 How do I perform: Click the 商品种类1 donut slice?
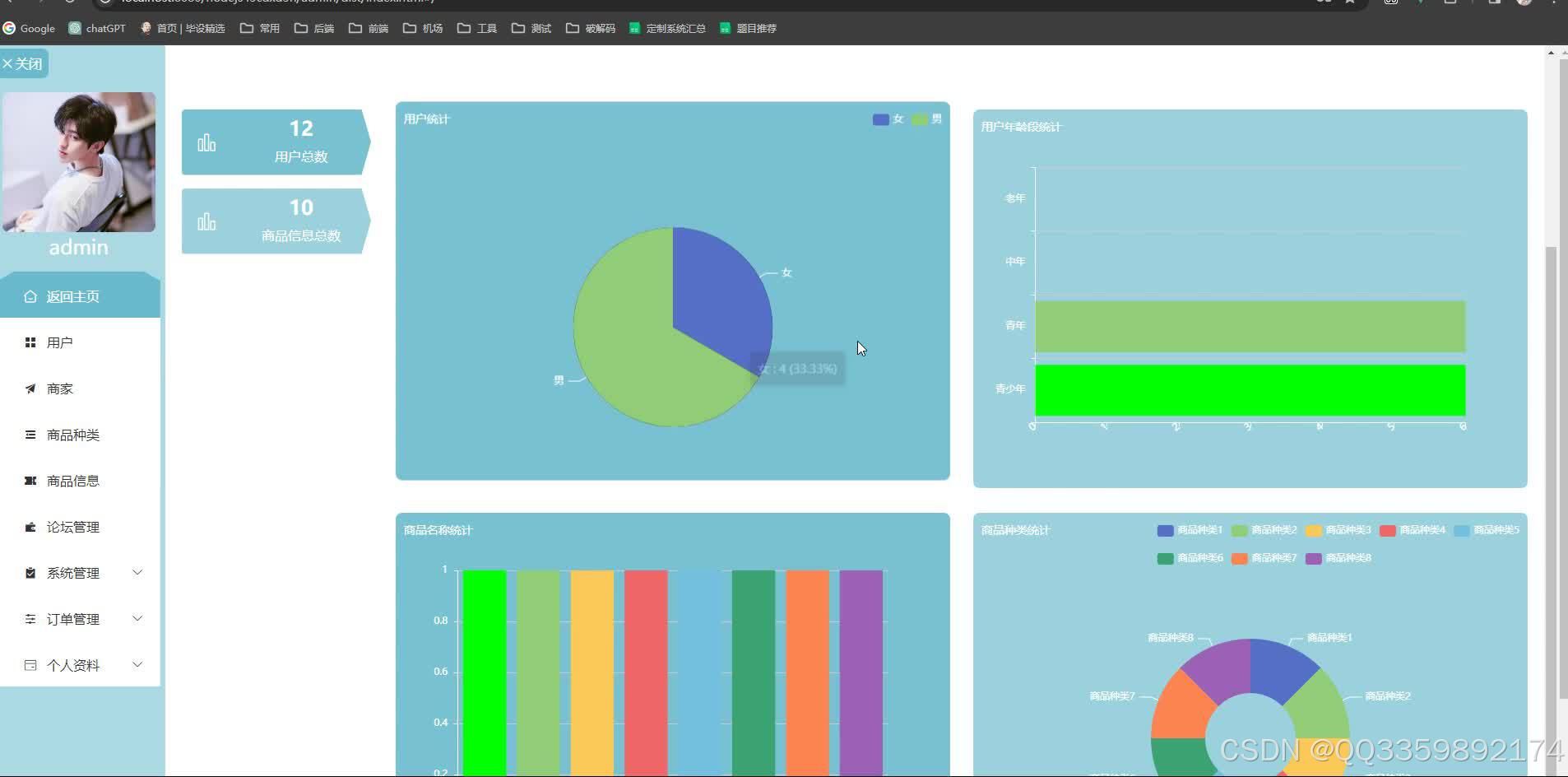tap(1279, 668)
